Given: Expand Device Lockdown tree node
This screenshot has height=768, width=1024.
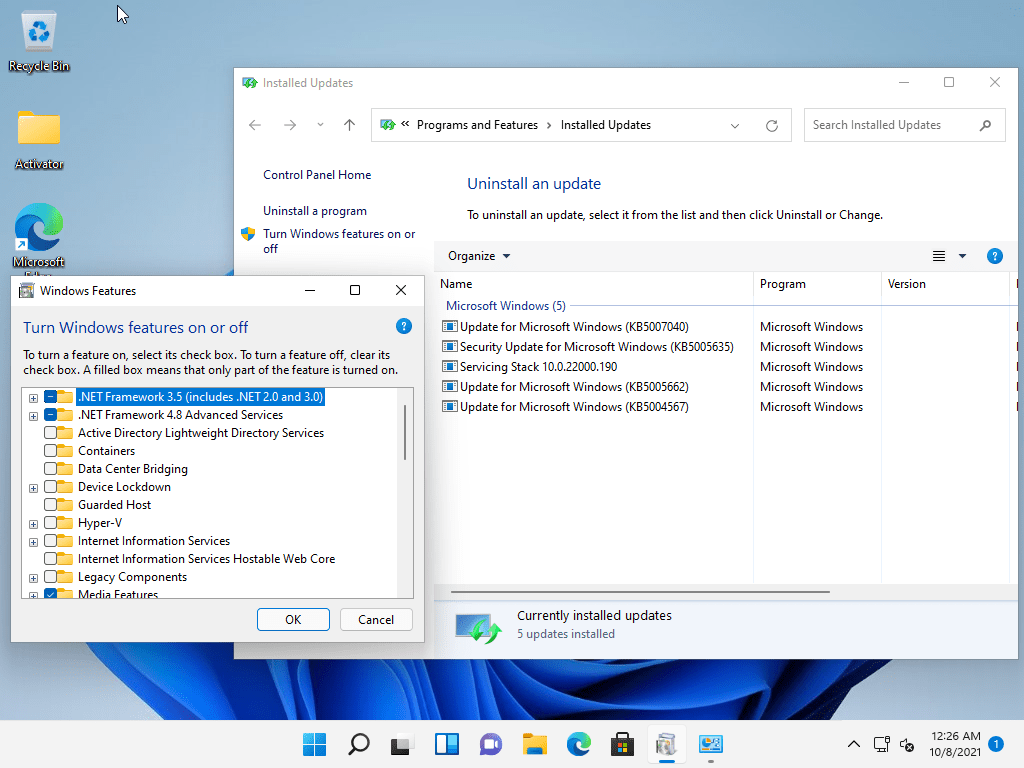Looking at the screenshot, I should click(x=33, y=488).
